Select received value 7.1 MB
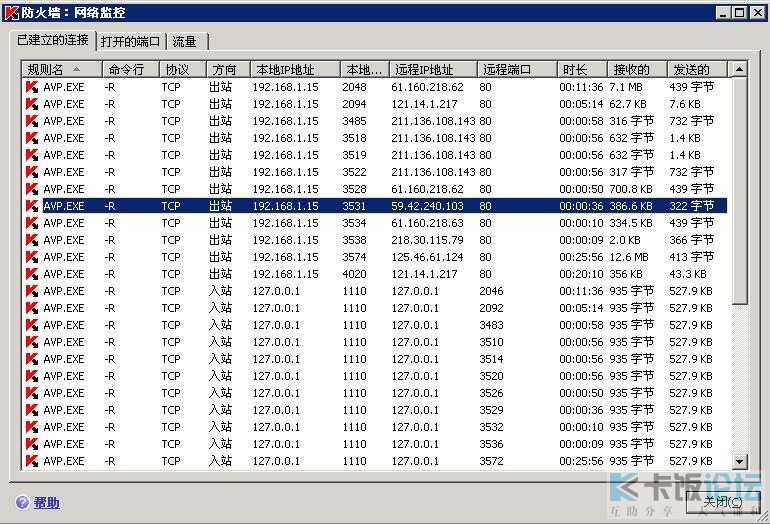The image size is (770, 524). tap(626, 87)
